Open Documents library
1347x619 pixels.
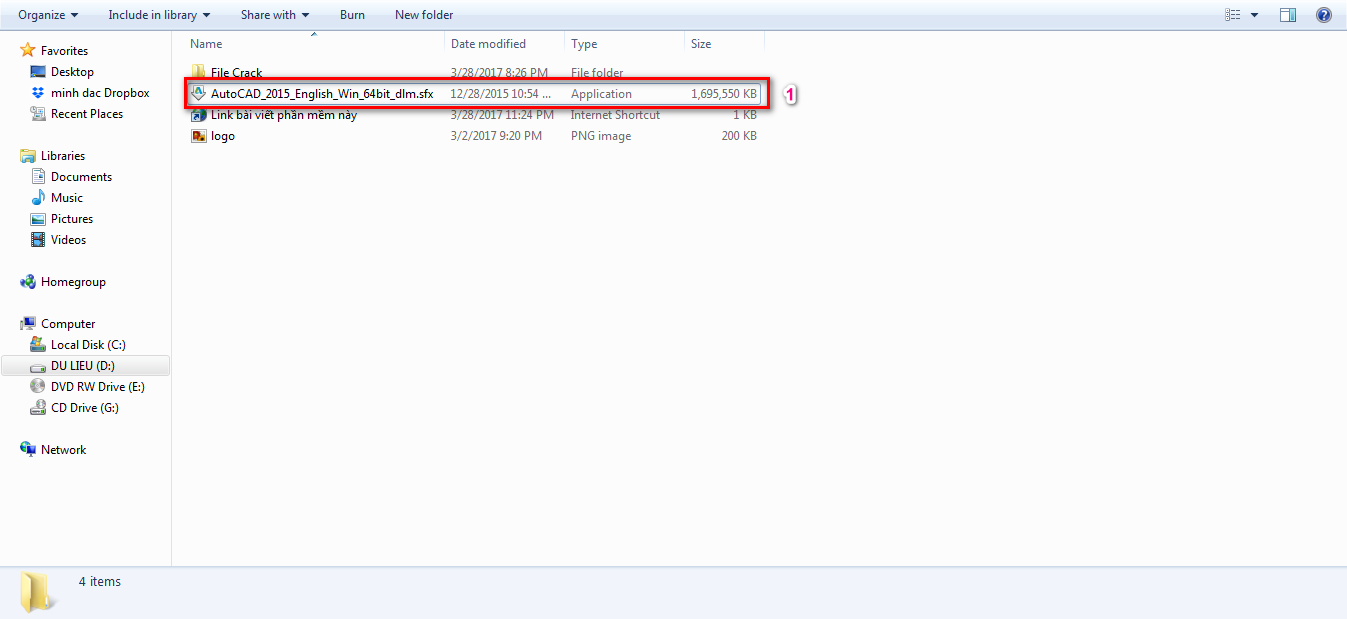[x=81, y=177]
